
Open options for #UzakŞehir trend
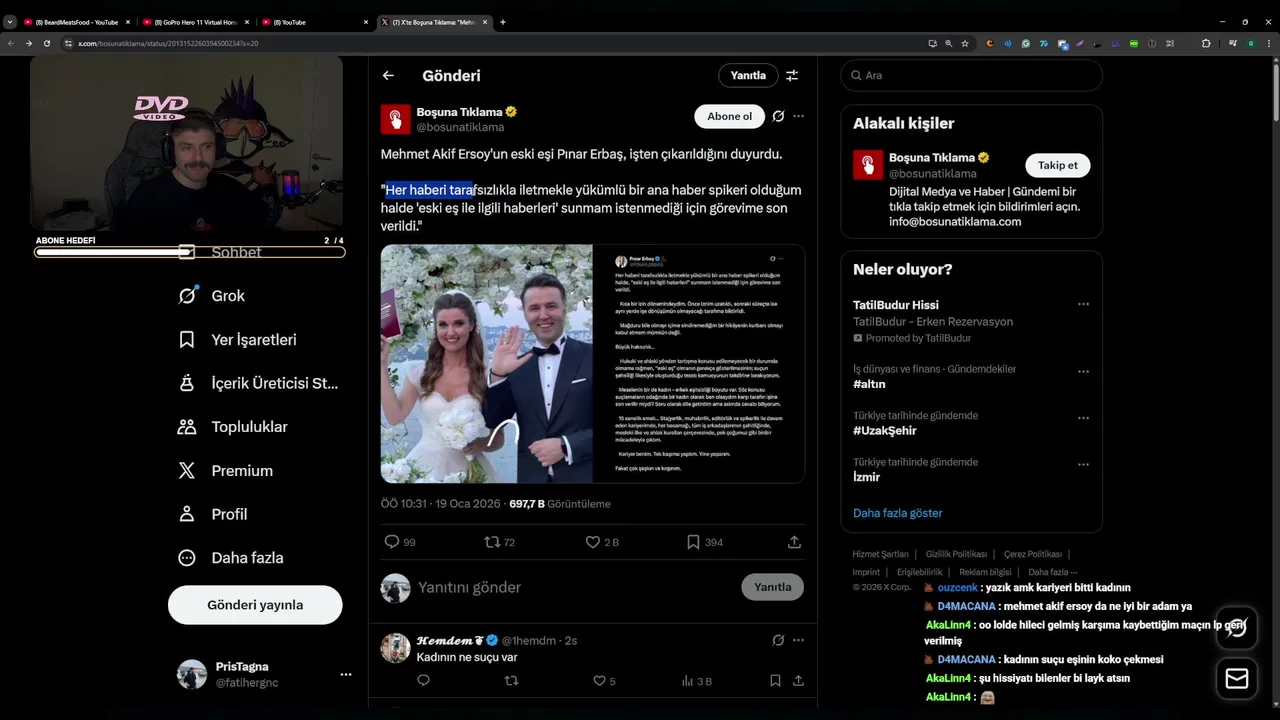(x=1083, y=418)
